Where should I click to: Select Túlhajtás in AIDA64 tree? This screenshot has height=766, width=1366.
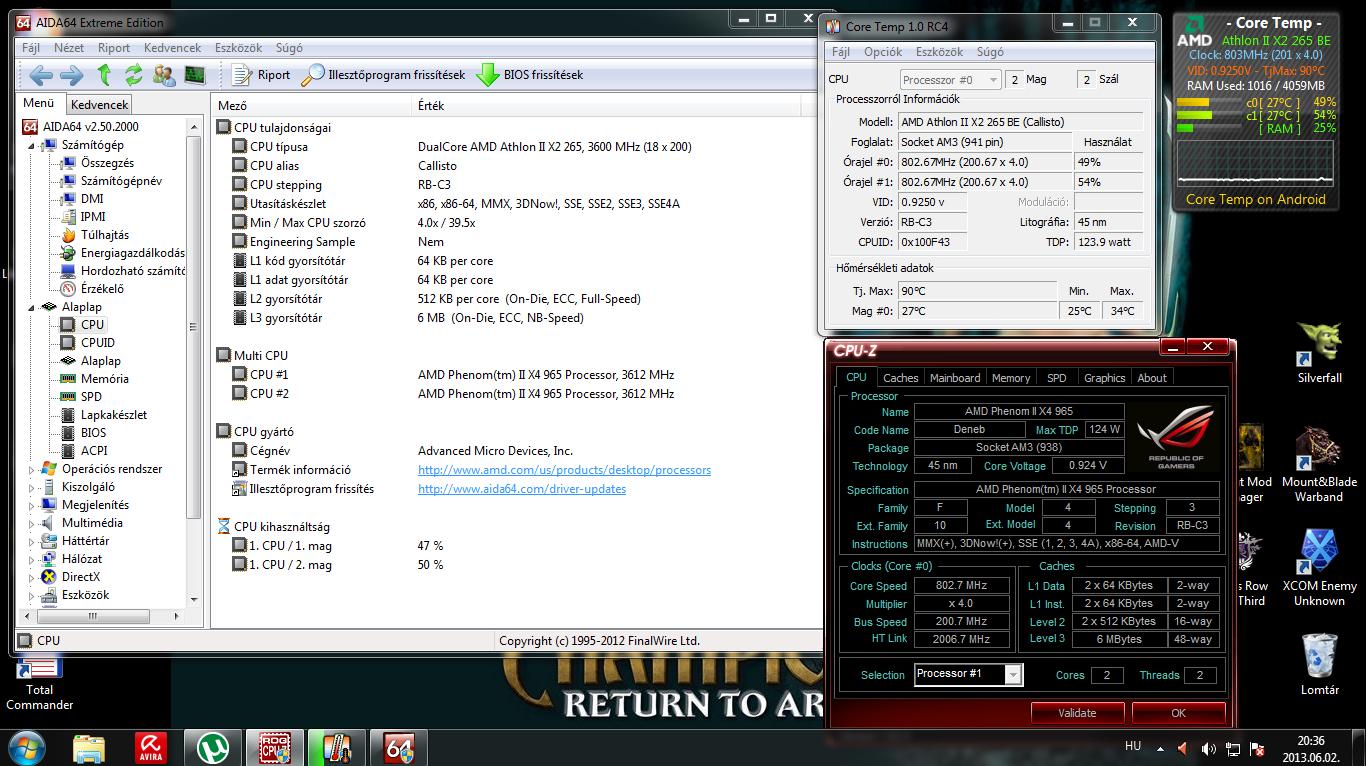coord(105,235)
